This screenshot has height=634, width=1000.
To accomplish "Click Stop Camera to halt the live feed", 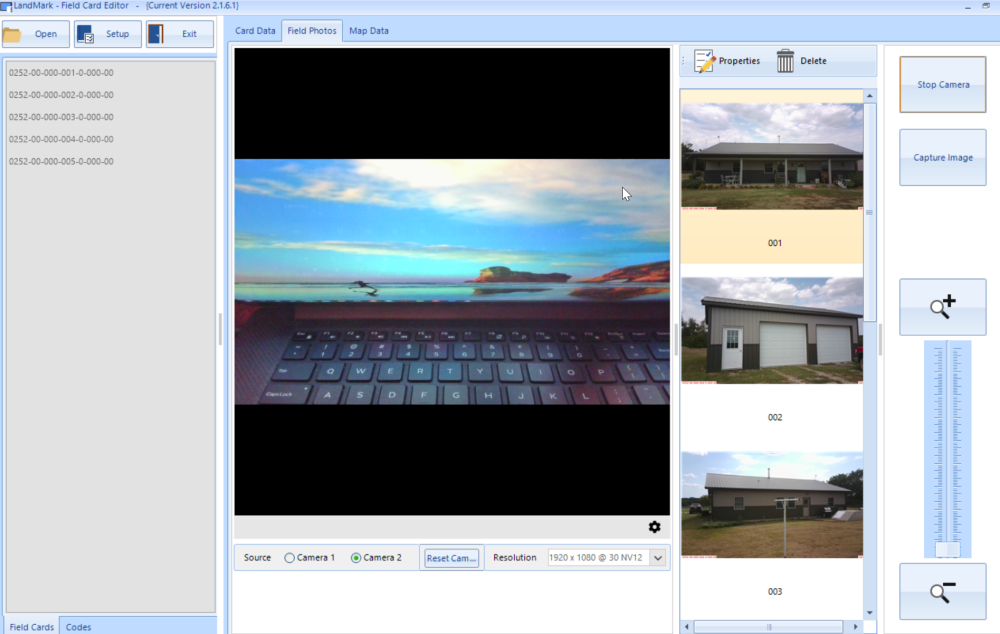I will tap(941, 85).
